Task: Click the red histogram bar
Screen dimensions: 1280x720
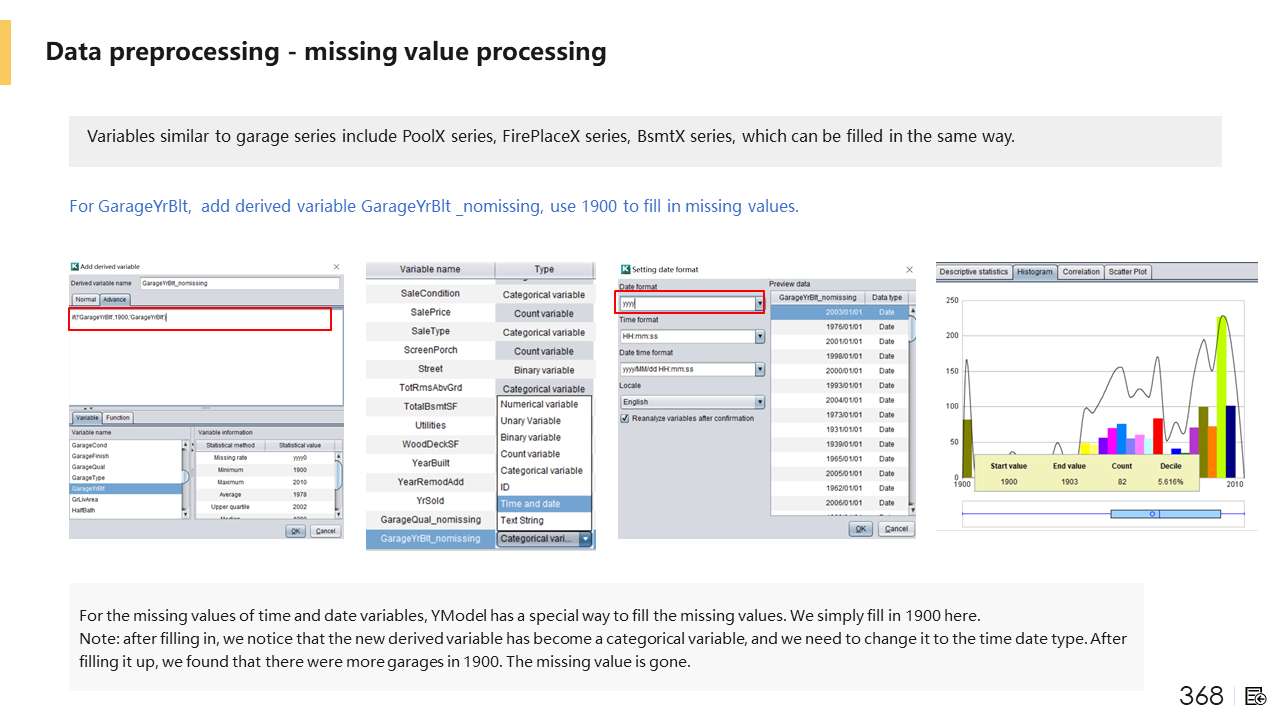Action: point(1158,435)
